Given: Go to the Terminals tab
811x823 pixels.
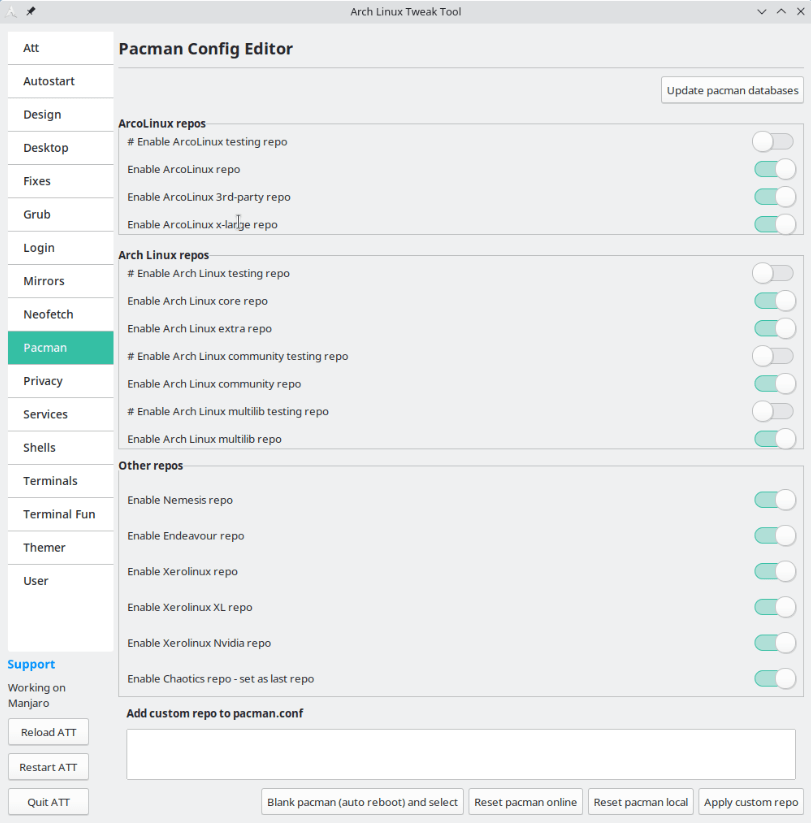Looking at the screenshot, I should [60, 481].
